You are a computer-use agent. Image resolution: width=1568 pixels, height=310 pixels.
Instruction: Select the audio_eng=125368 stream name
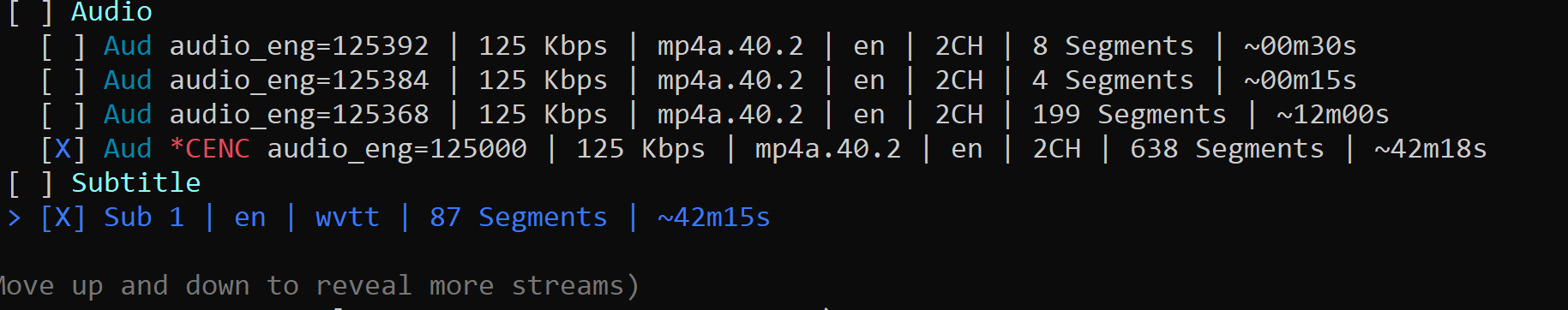click(x=299, y=115)
